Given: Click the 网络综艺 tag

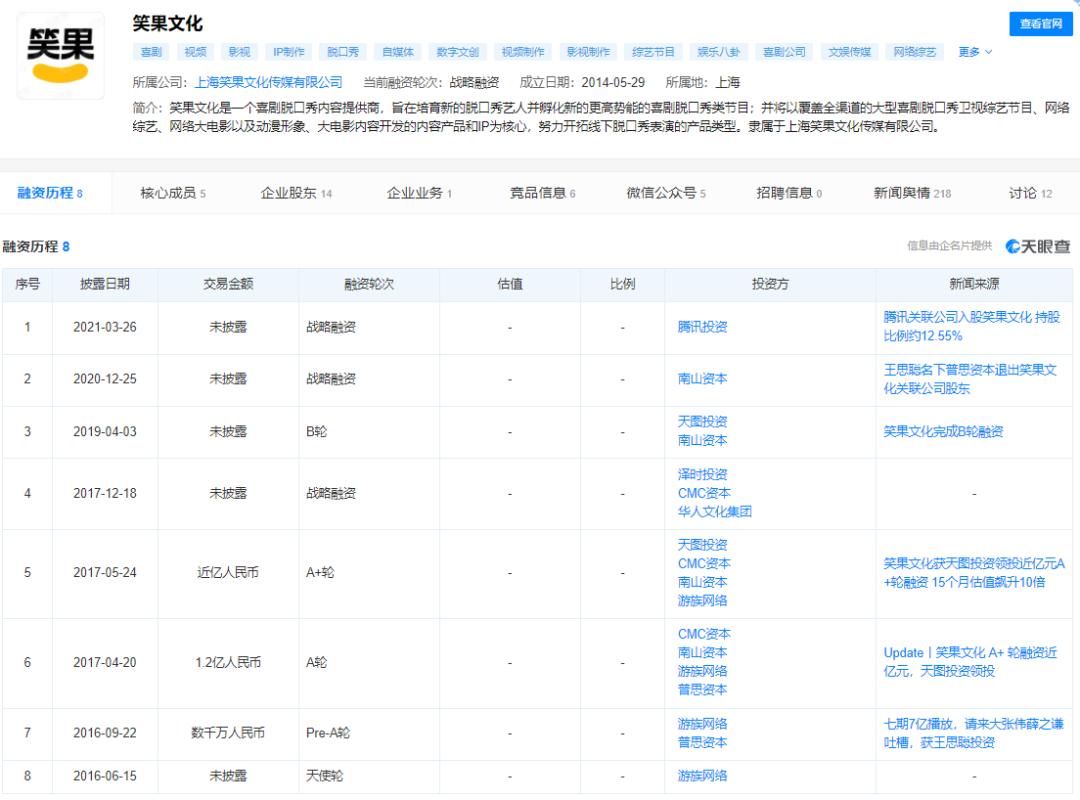Looking at the screenshot, I should [914, 52].
